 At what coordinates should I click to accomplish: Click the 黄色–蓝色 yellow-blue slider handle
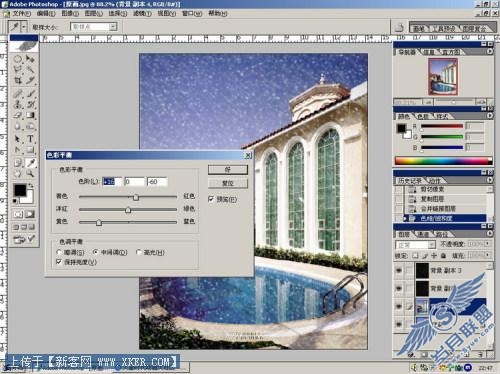(x=99, y=222)
